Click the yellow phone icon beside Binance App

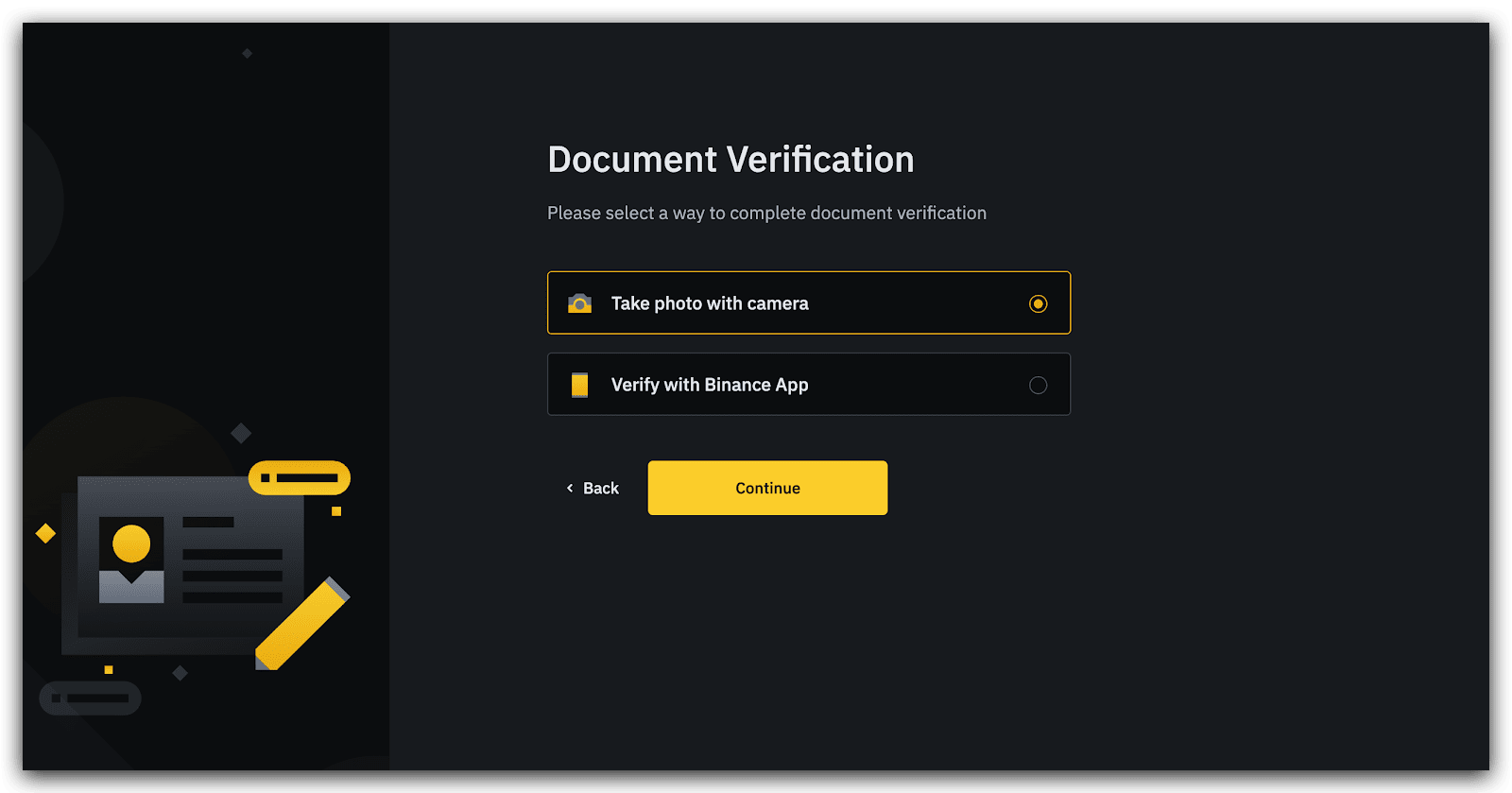579,385
